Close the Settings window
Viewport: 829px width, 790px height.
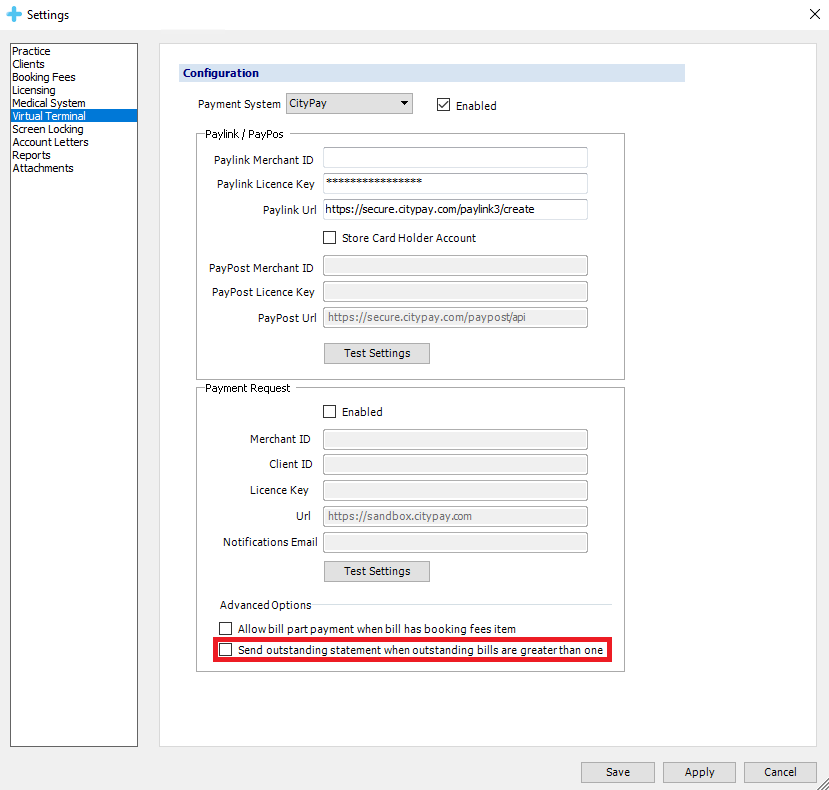[x=812, y=14]
